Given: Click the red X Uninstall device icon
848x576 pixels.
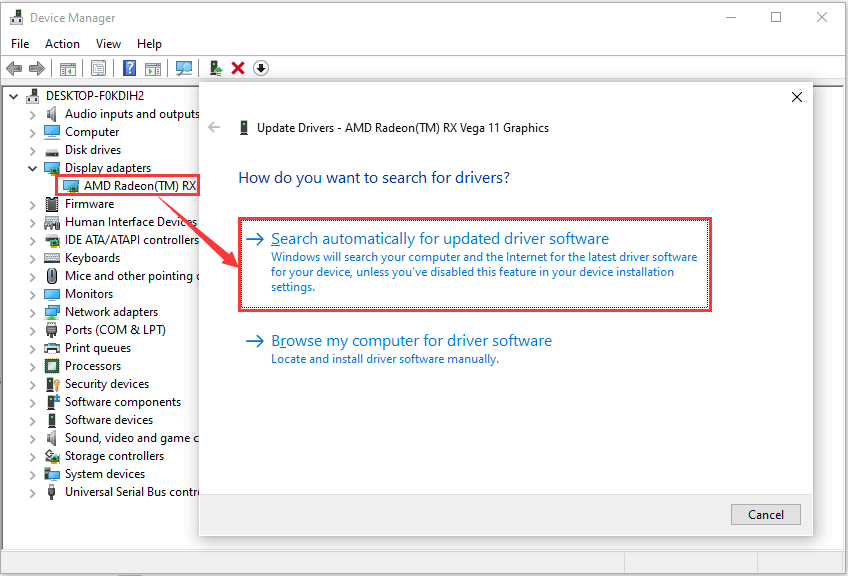Looking at the screenshot, I should (x=238, y=68).
